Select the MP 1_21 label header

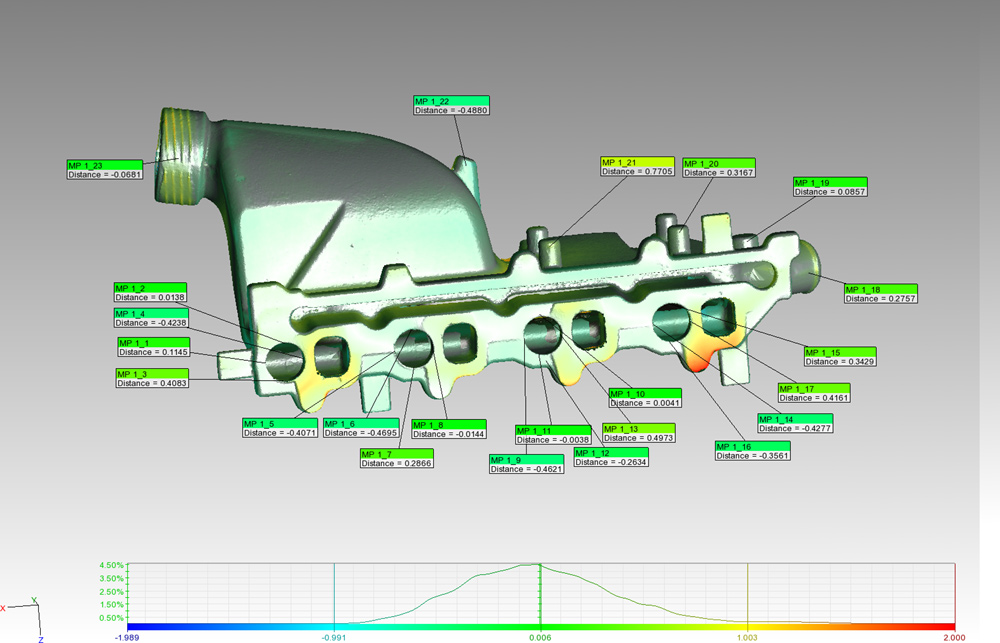pyautogui.click(x=637, y=162)
